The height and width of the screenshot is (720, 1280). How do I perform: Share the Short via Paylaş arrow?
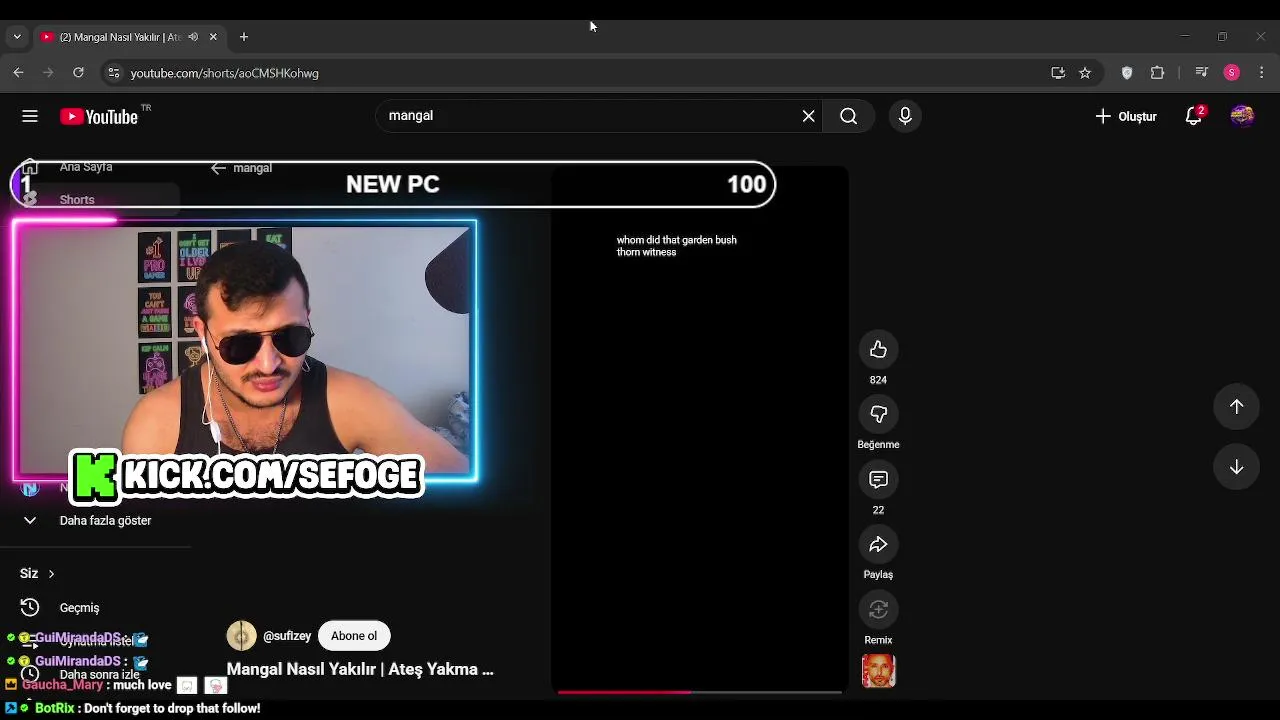(x=878, y=544)
